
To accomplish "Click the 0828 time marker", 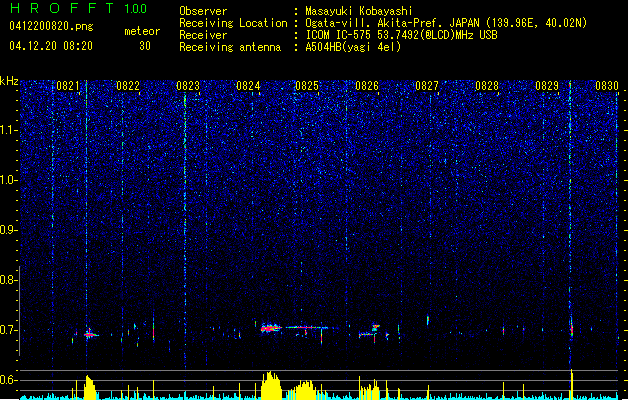I will [487, 86].
